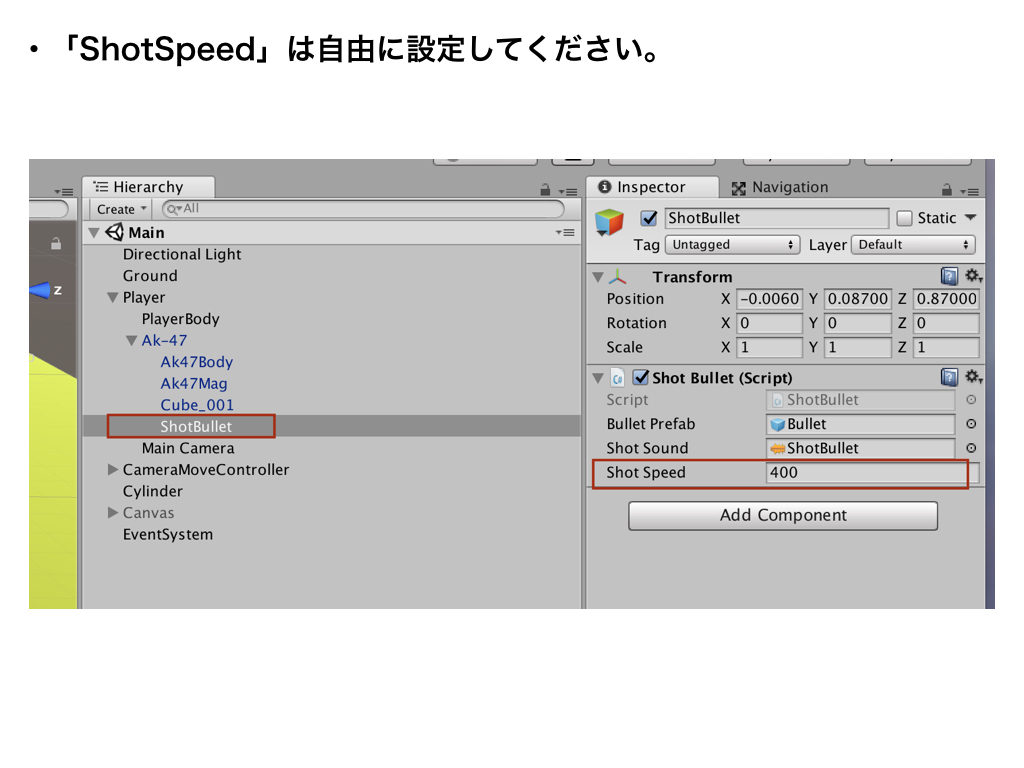This screenshot has width=1024, height=768.
Task: Click the search magnifier in Hierarchy search
Action: tap(173, 209)
